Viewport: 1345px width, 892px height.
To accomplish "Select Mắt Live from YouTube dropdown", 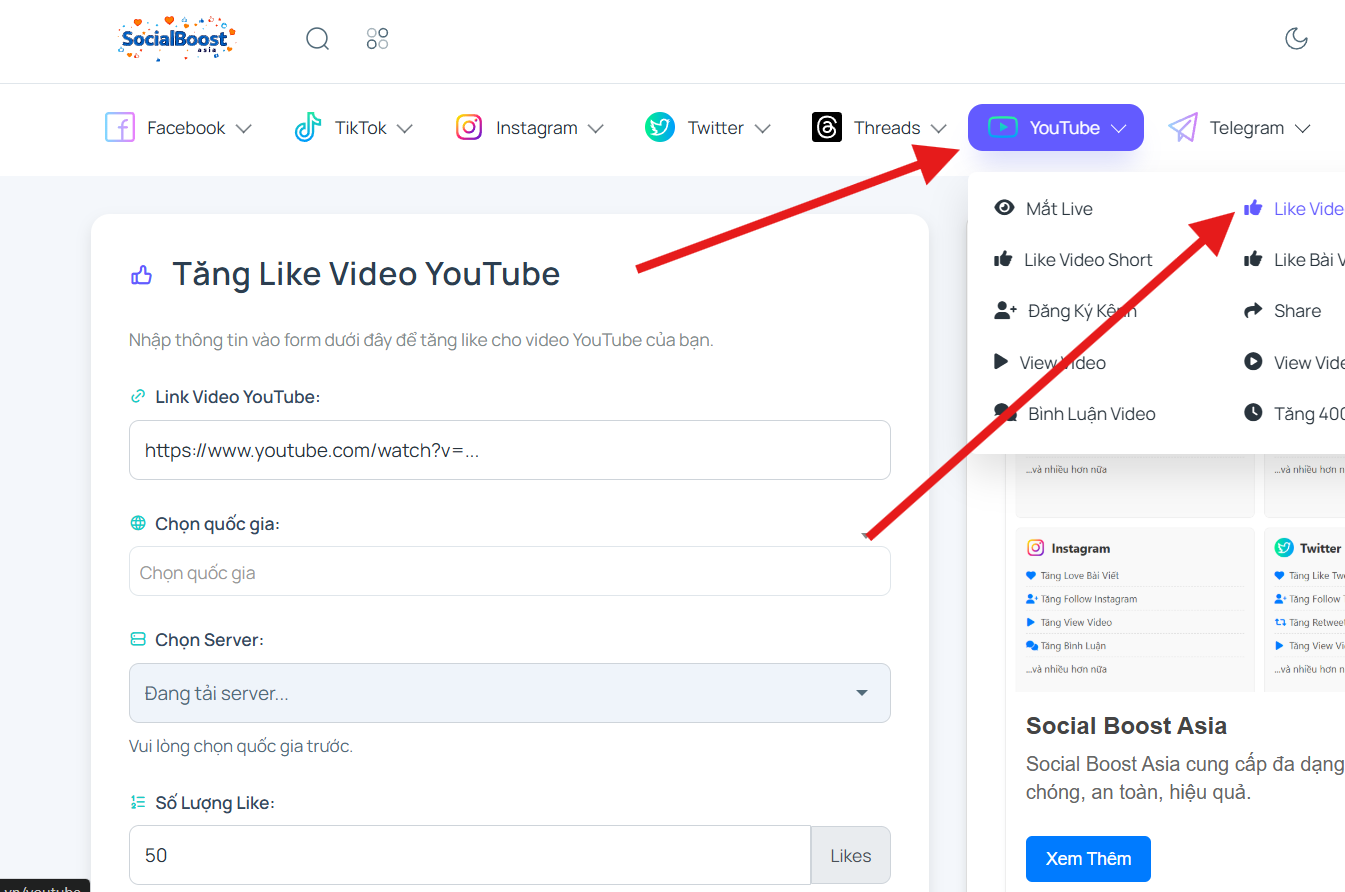I will [1043, 208].
